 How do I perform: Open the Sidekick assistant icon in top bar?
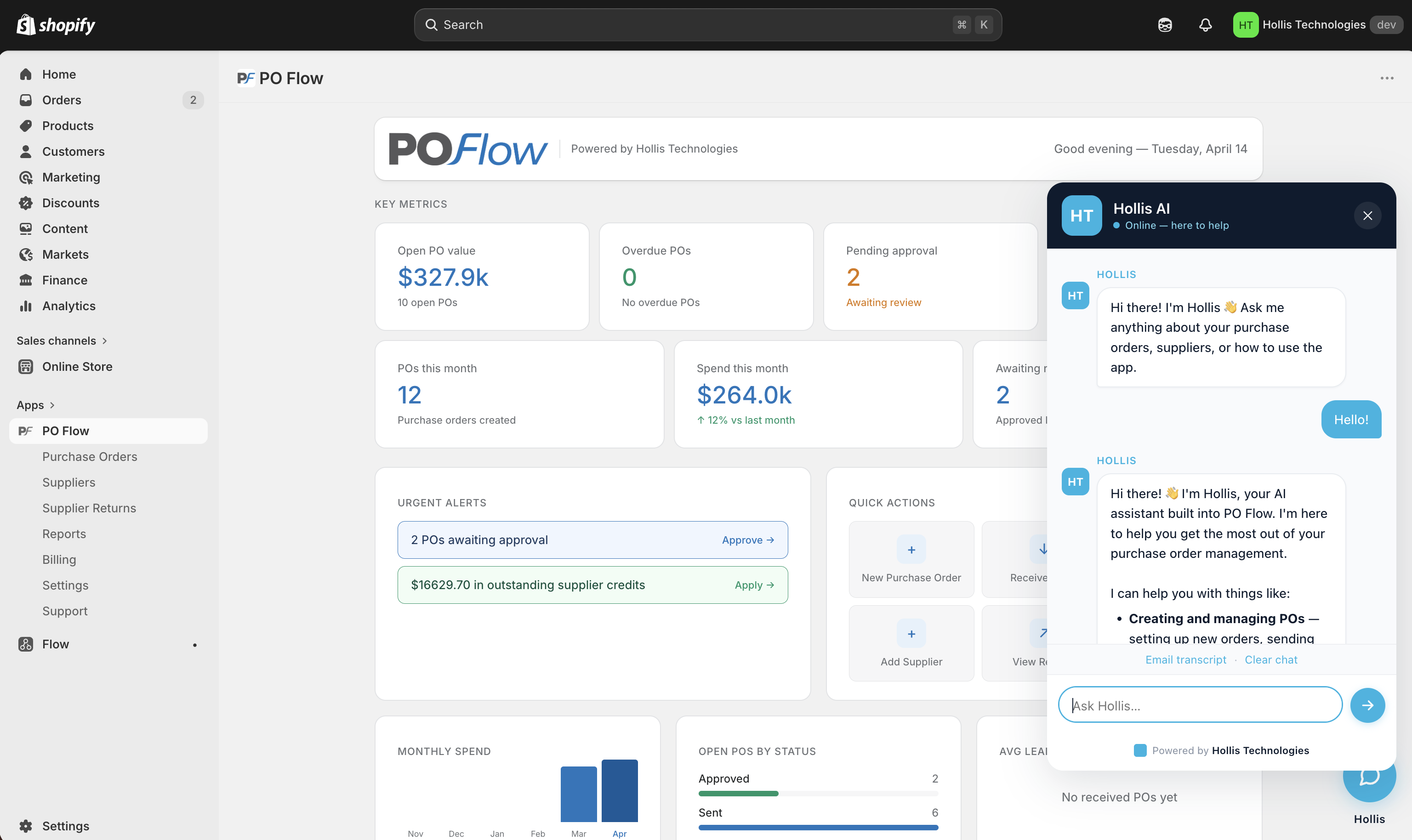(1165, 25)
